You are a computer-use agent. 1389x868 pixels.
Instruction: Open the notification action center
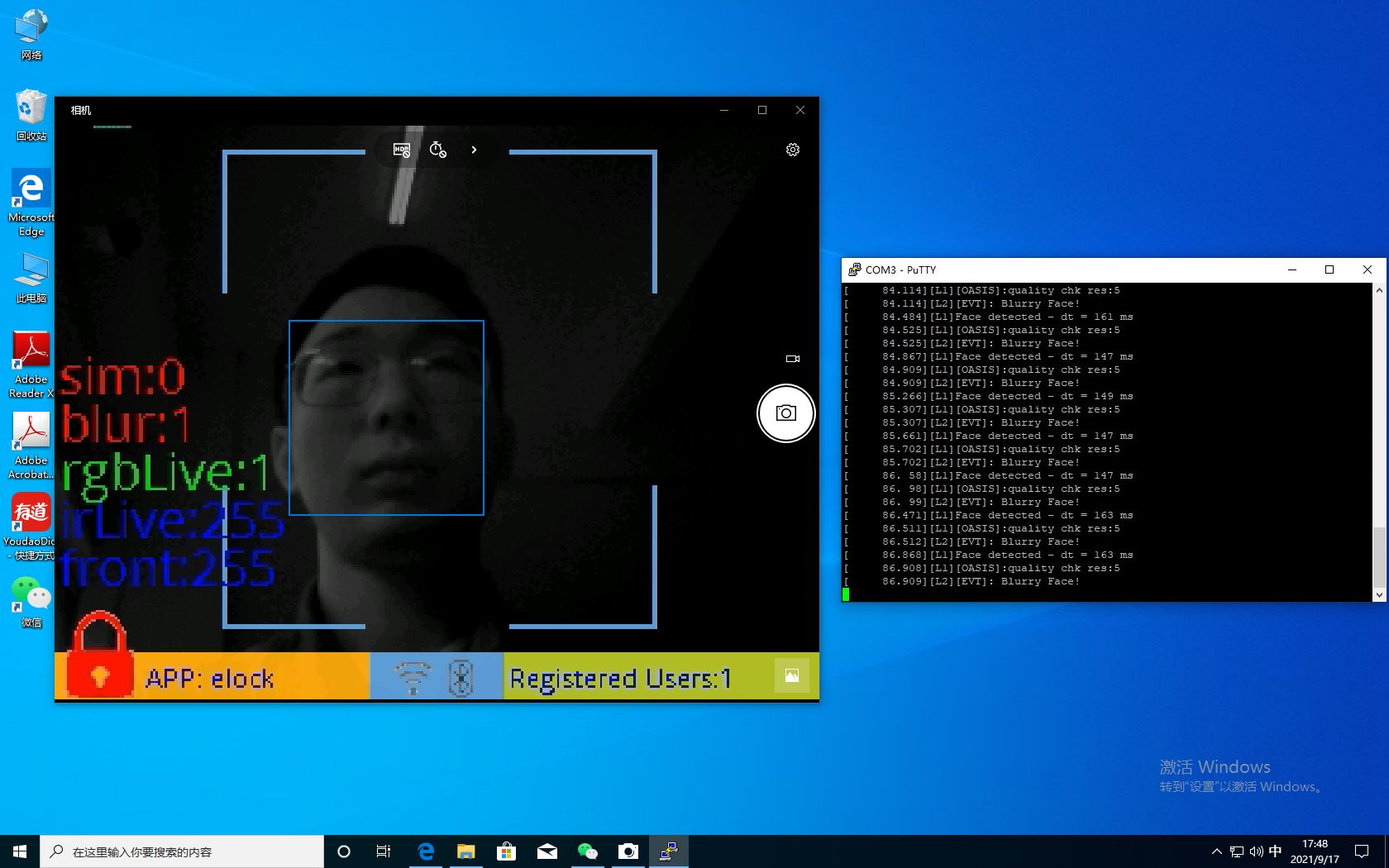click(x=1362, y=851)
